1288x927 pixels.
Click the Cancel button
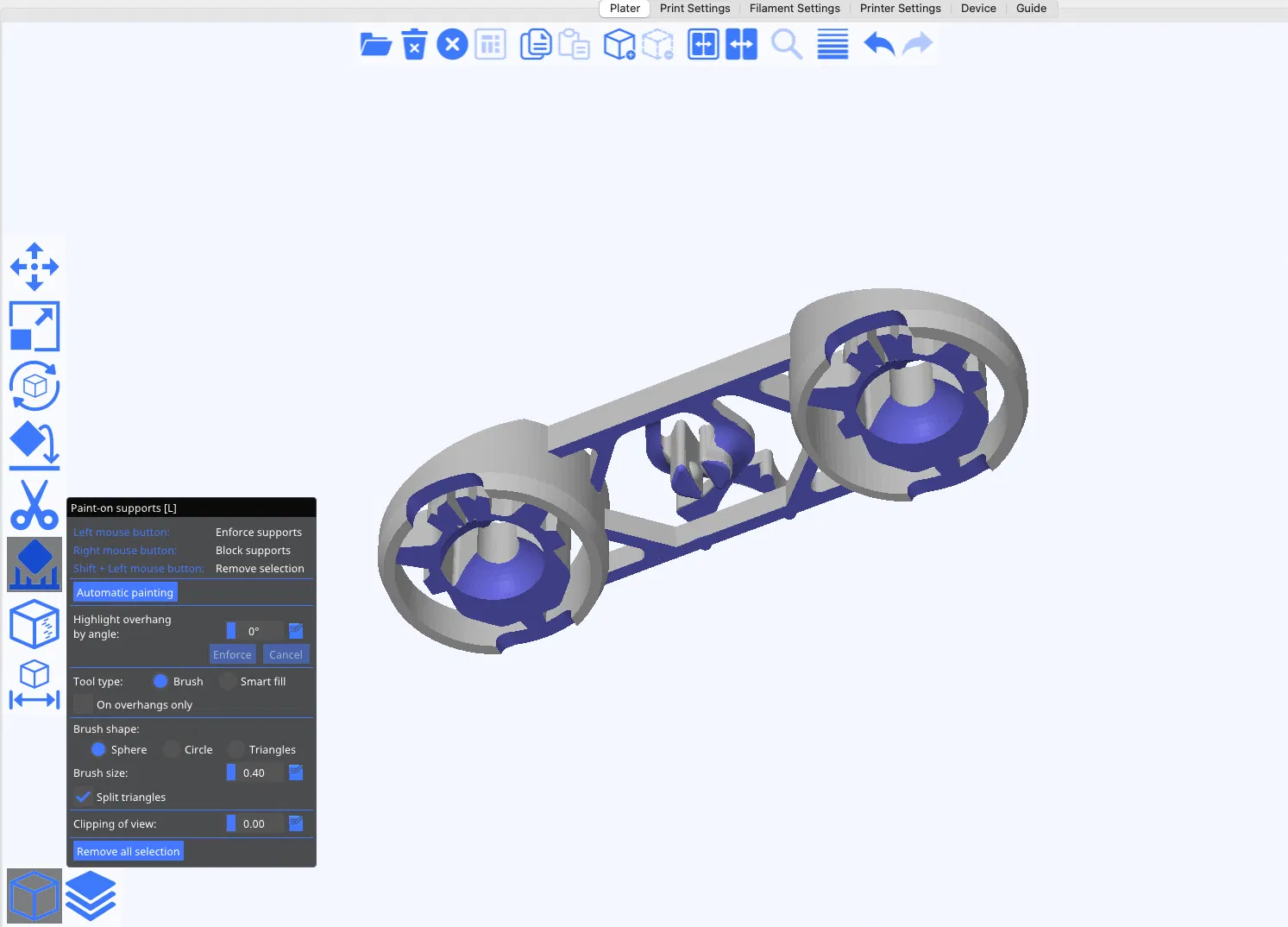point(286,654)
